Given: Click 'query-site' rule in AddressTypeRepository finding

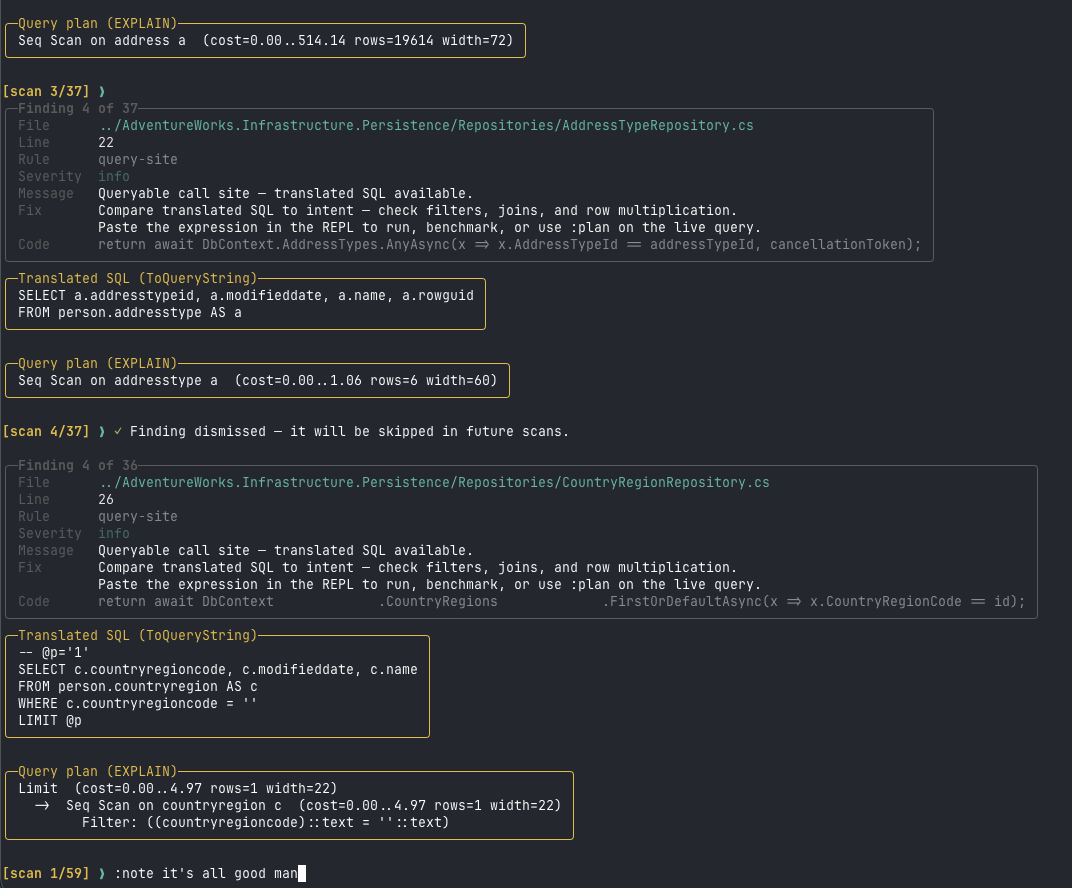Looking at the screenshot, I should [x=138, y=160].
